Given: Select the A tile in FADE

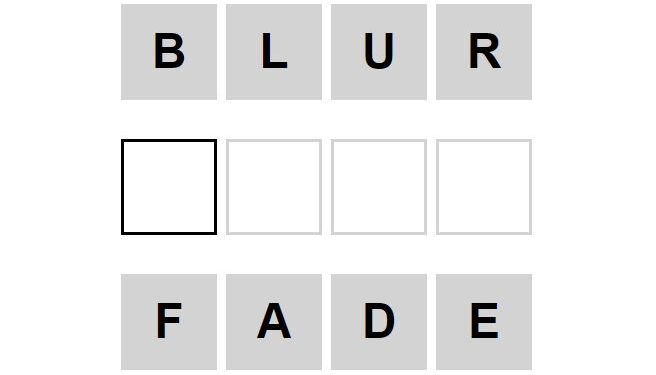Looking at the screenshot, I should tap(274, 322).
